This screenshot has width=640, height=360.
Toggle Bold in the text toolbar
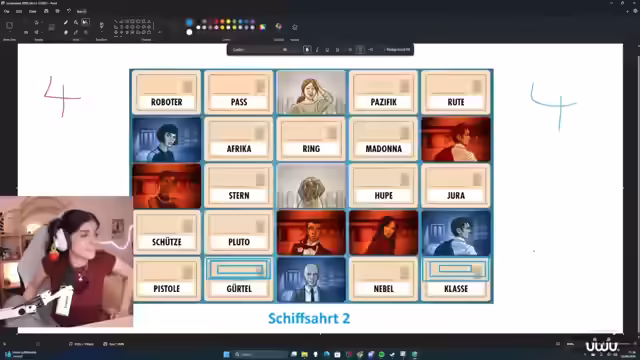click(307, 49)
